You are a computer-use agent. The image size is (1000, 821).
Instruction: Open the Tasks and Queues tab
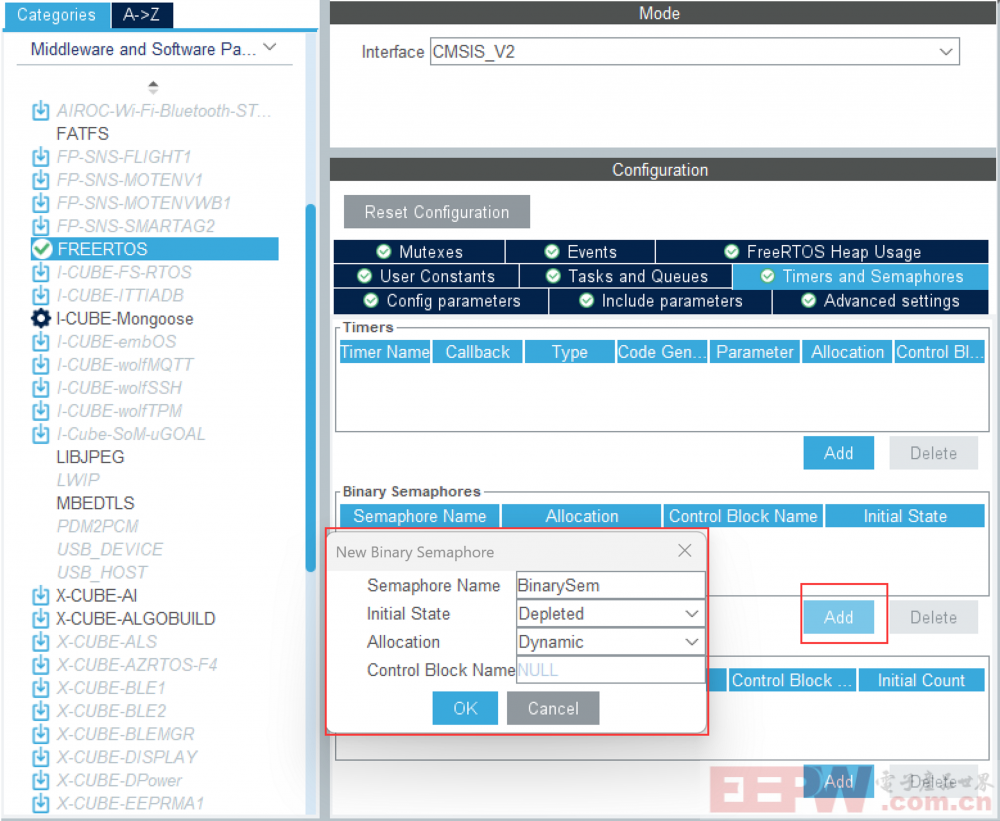point(626,276)
